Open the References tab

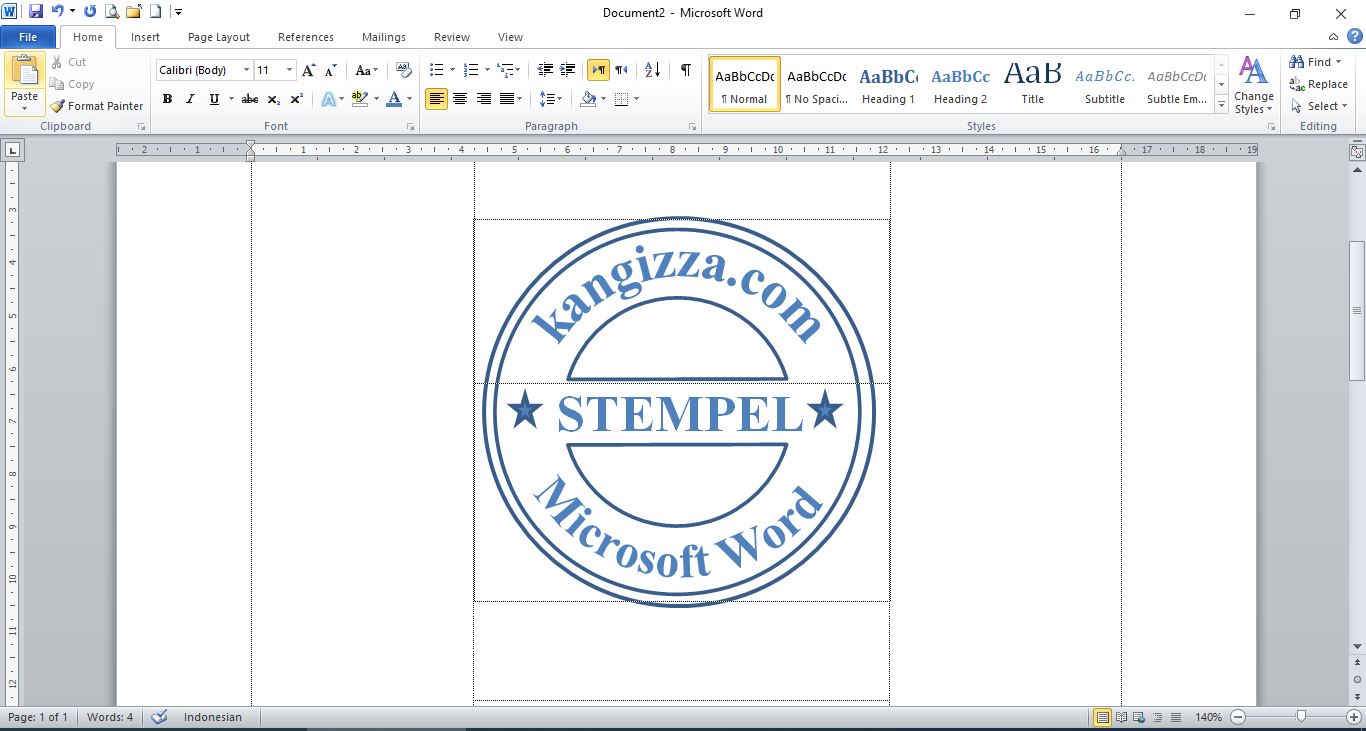pyautogui.click(x=306, y=37)
